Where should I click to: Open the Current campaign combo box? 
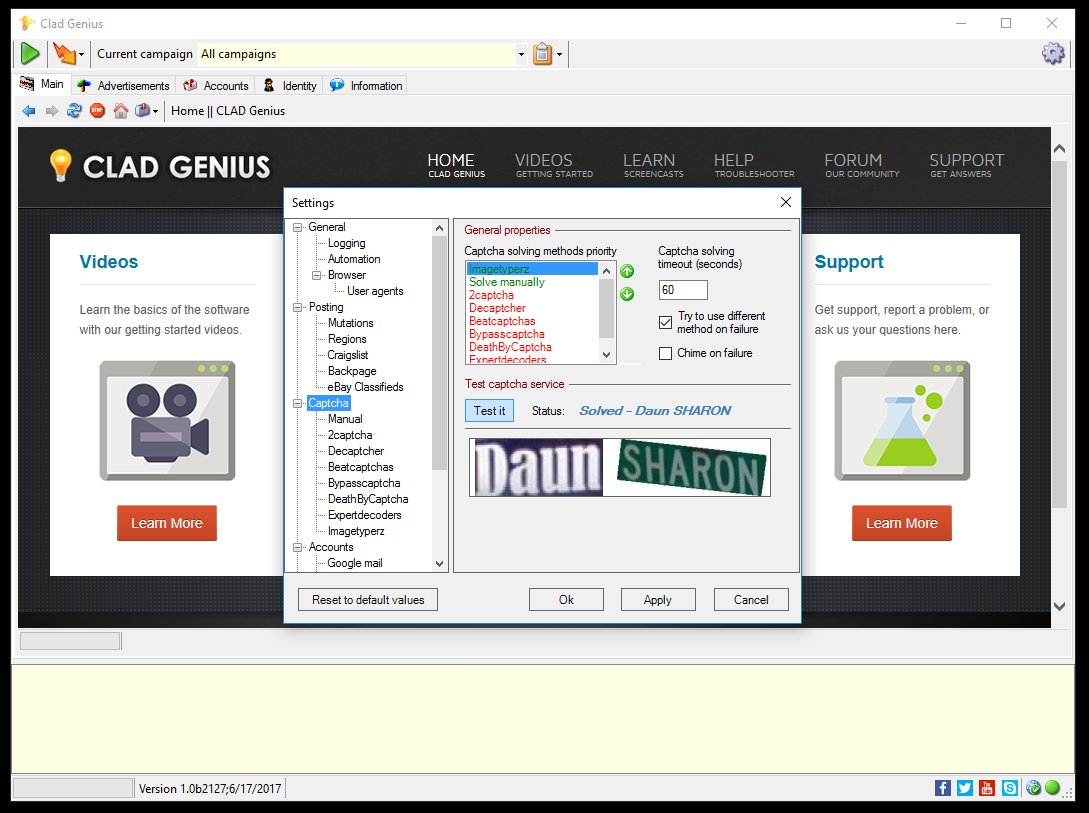pyautogui.click(x=363, y=54)
